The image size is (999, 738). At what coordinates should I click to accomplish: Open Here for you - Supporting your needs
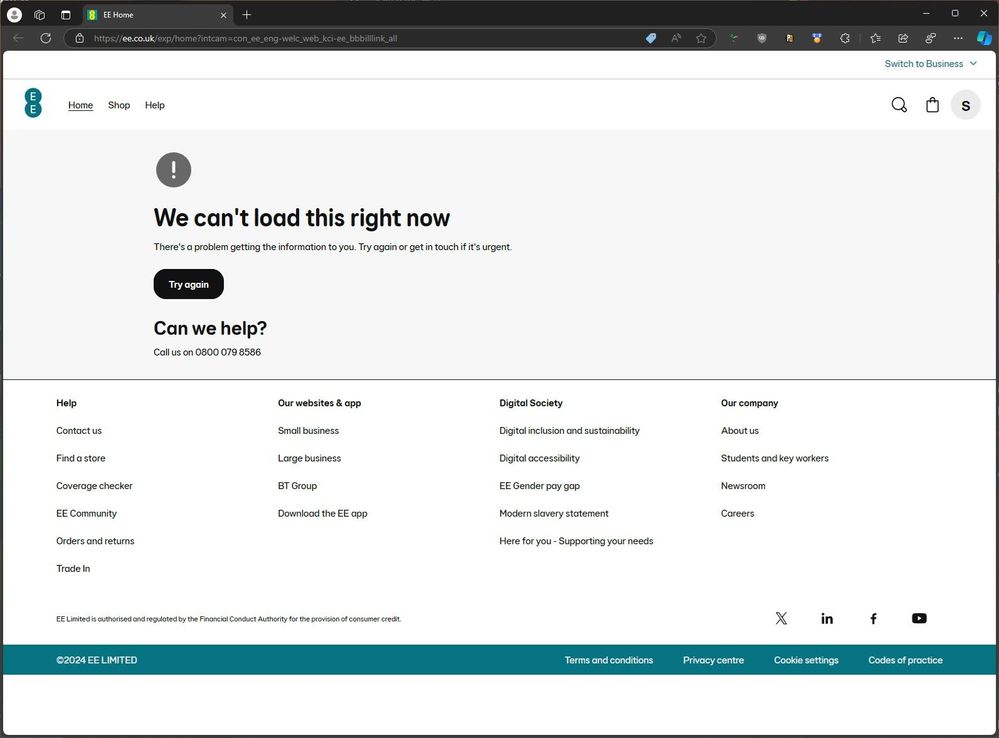tap(577, 541)
